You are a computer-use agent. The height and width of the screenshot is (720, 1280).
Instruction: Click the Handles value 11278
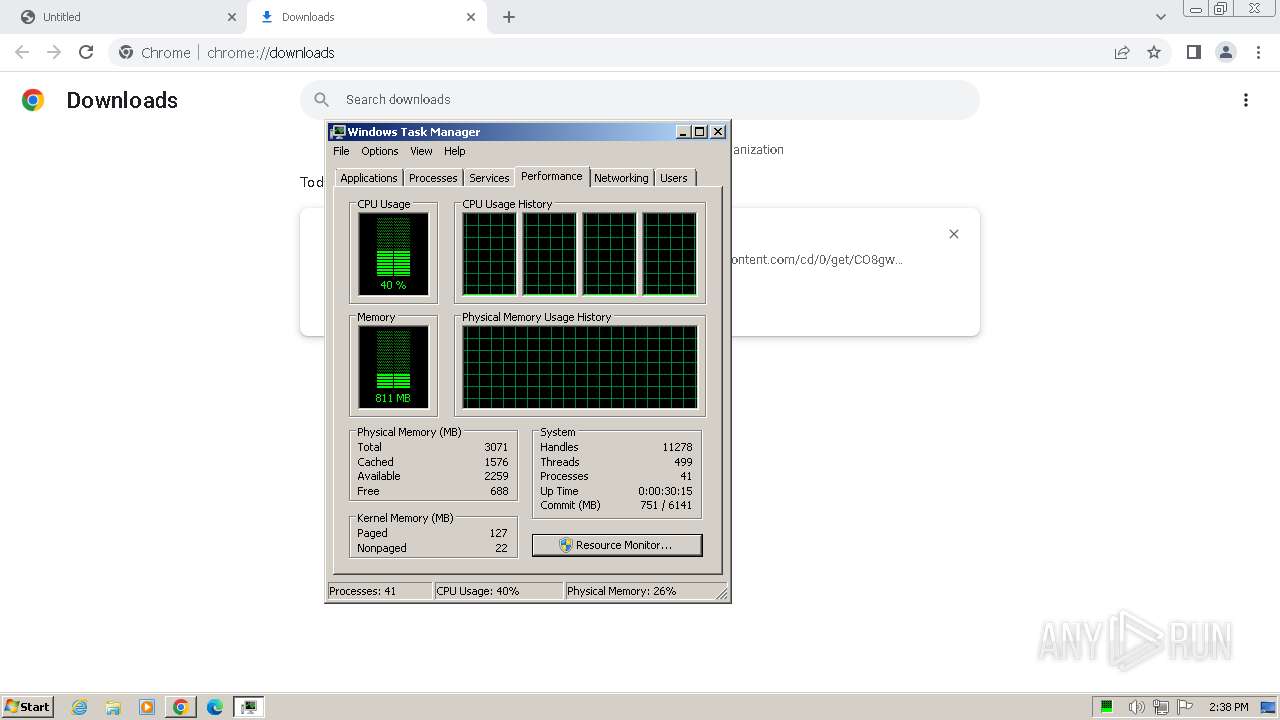[677, 447]
